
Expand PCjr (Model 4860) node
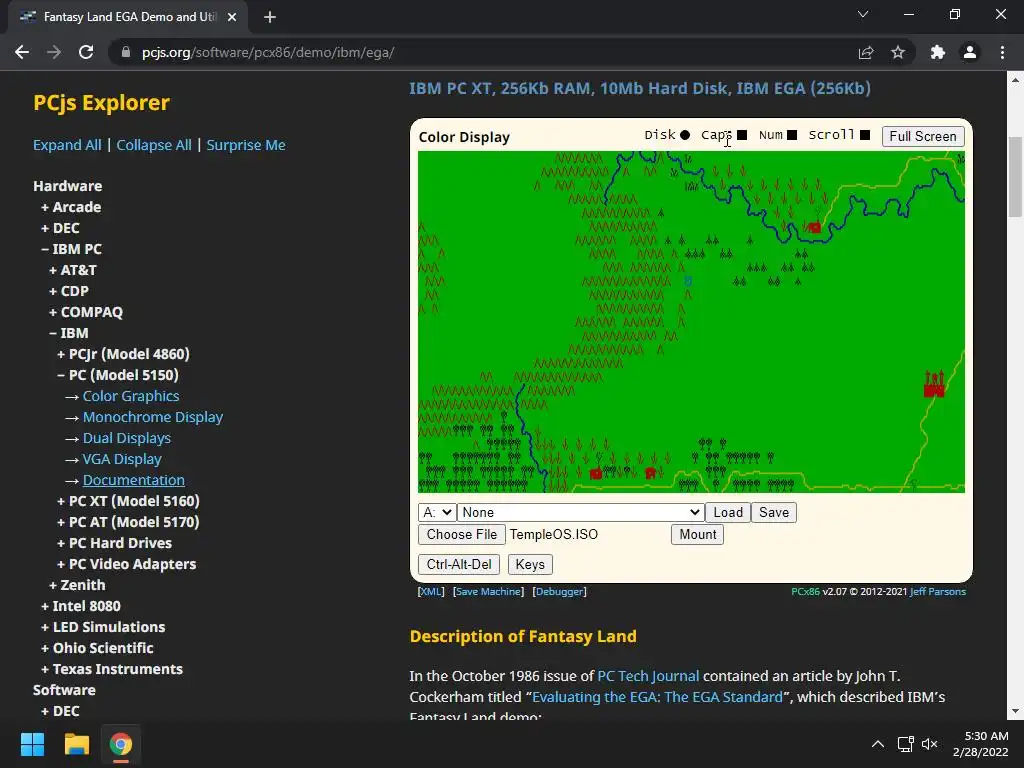pos(123,354)
